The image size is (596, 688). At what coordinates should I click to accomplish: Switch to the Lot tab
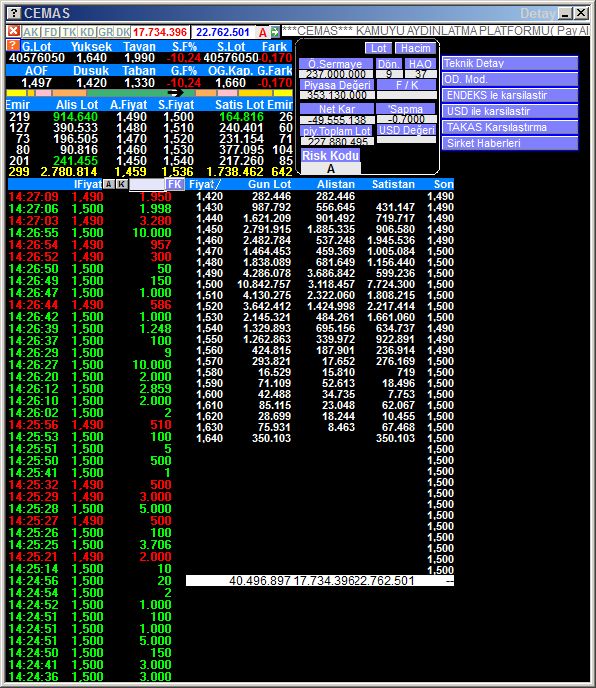click(x=378, y=48)
